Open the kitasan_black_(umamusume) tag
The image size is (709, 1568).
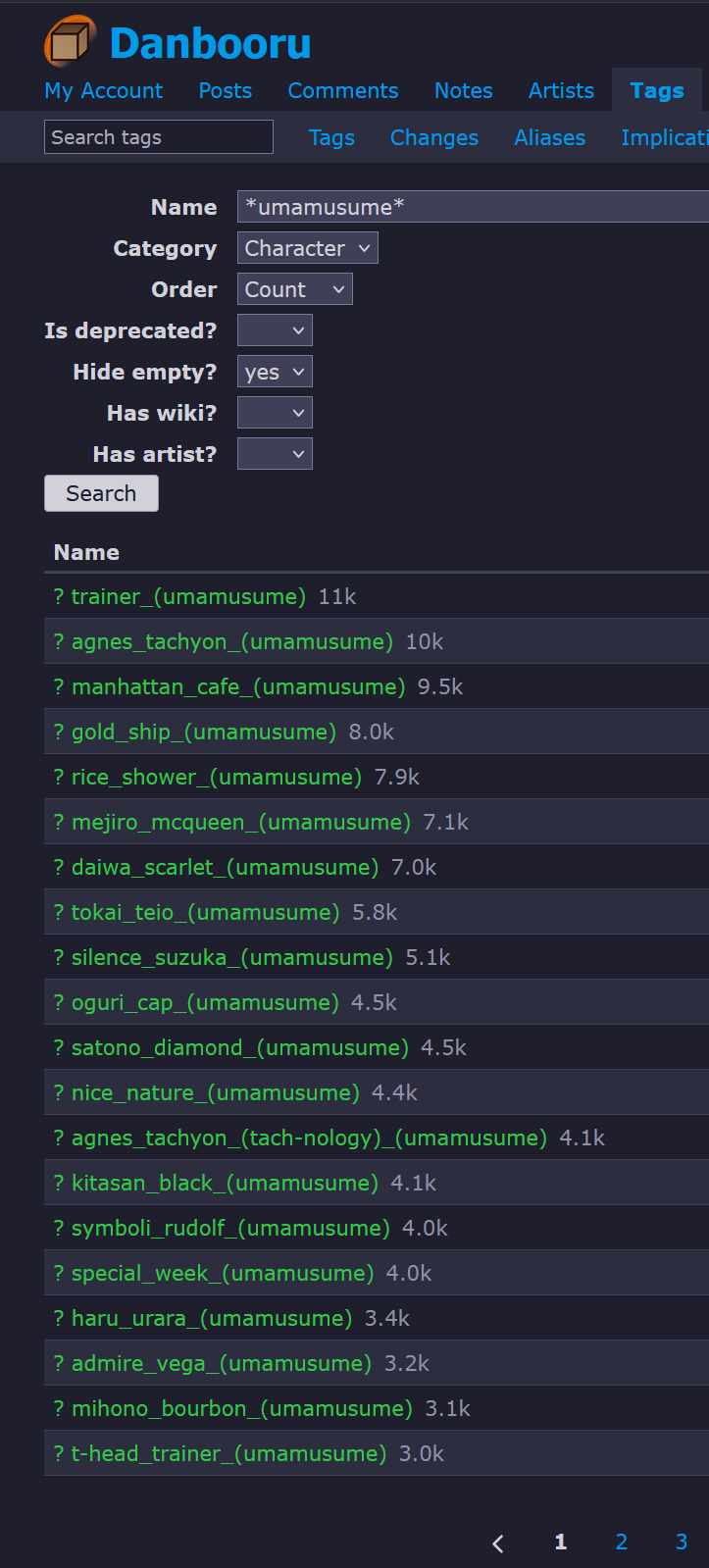[225, 1183]
